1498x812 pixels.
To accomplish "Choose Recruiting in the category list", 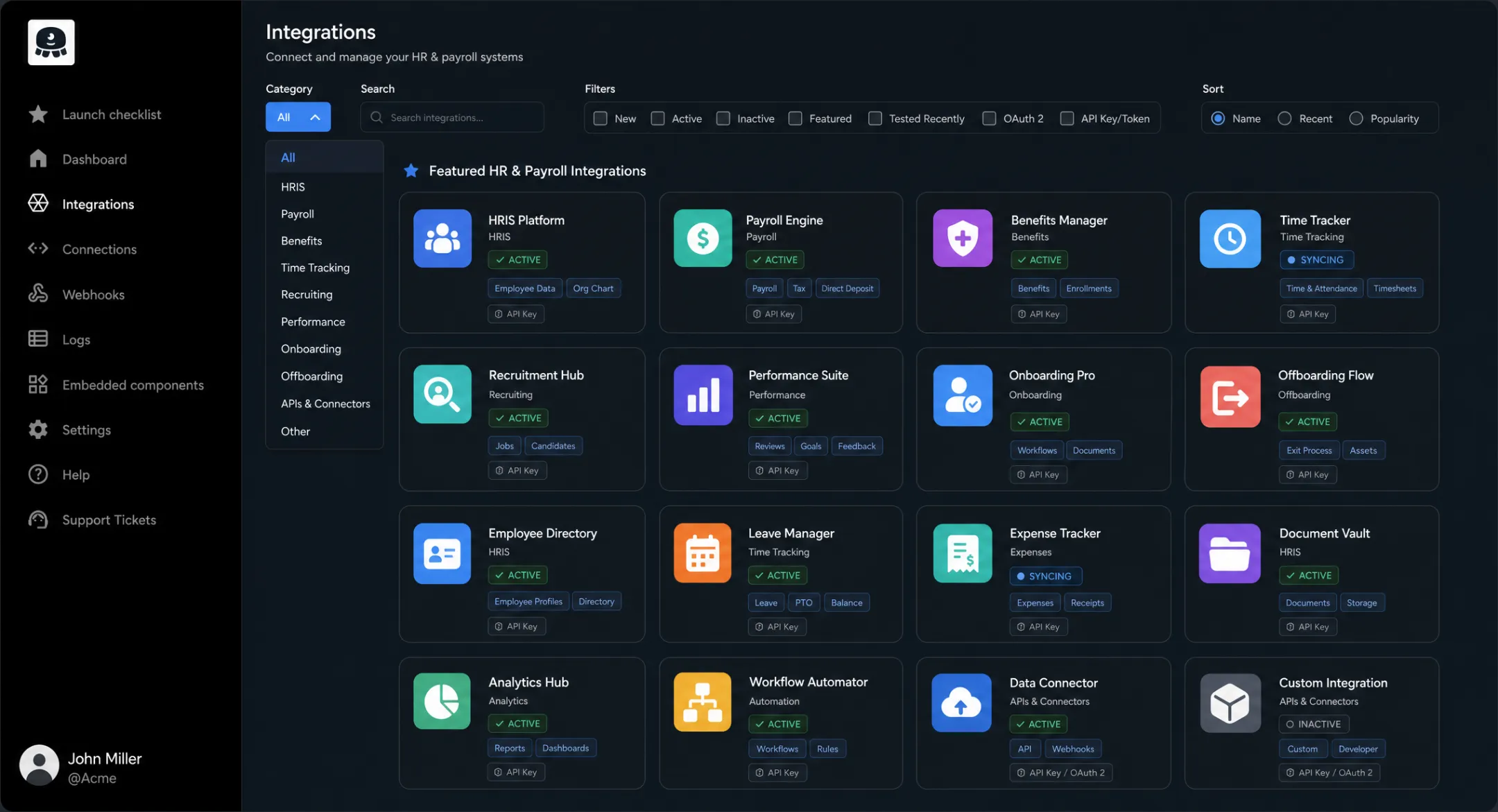I will coord(324,295).
